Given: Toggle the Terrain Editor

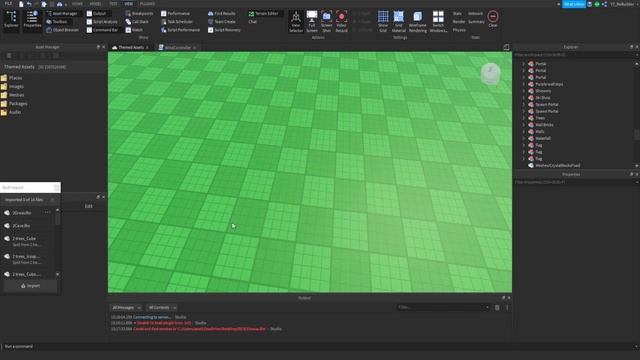Looking at the screenshot, I should coord(263,13).
